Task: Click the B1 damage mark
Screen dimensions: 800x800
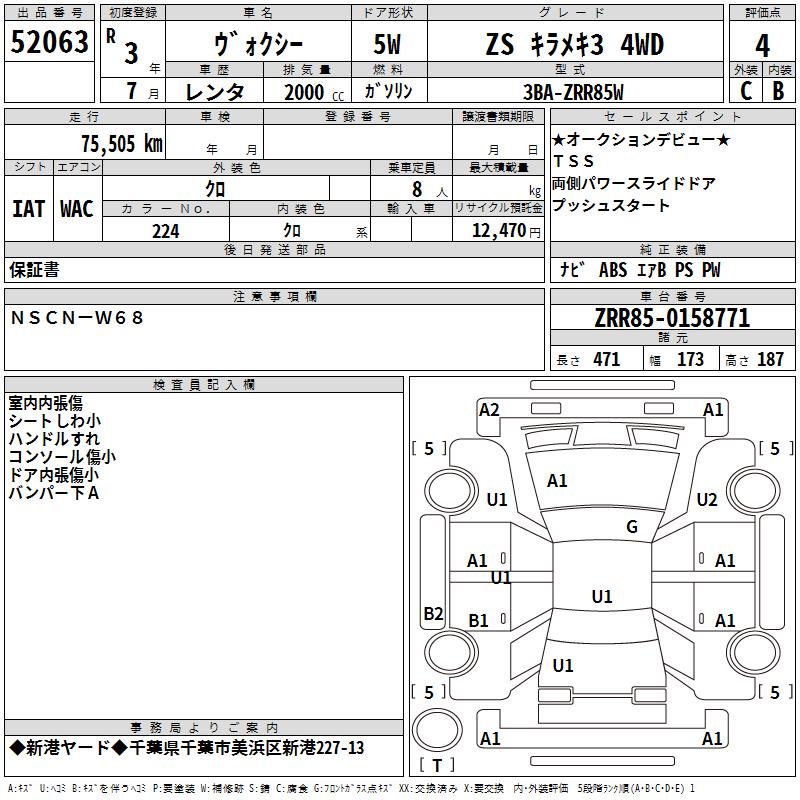Action: click(x=478, y=620)
